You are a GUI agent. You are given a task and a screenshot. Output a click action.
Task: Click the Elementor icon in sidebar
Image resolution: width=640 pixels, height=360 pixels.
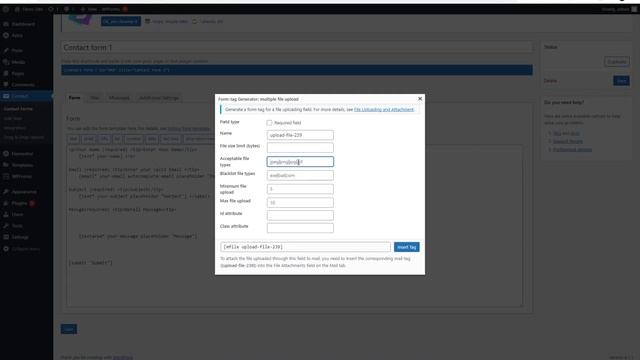[6, 154]
